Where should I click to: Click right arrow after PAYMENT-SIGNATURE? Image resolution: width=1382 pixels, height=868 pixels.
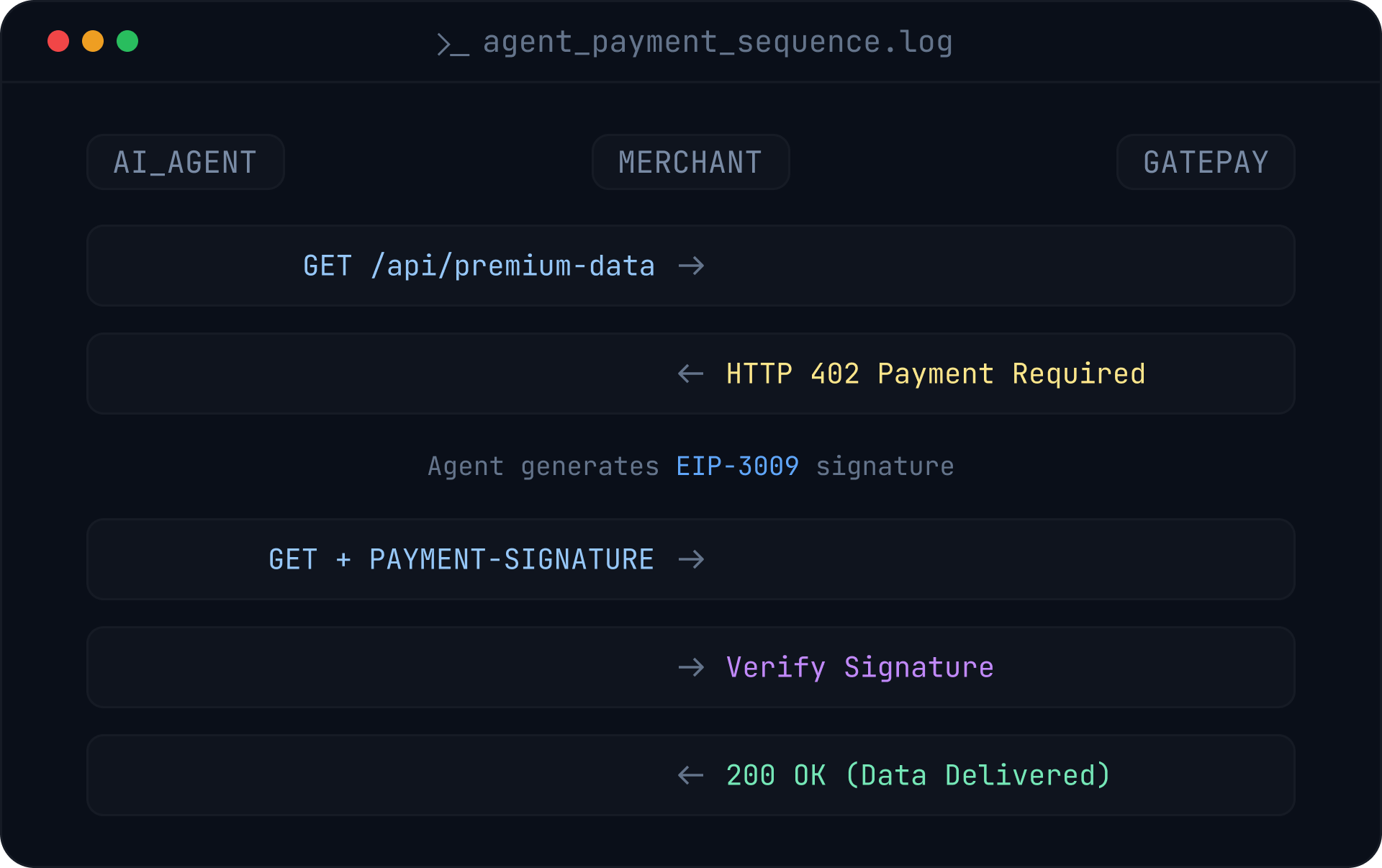pyautogui.click(x=691, y=559)
